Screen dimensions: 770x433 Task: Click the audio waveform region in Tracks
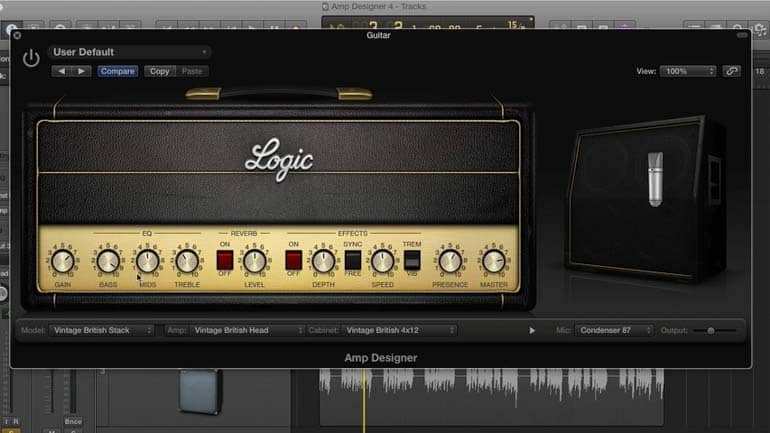[x=491, y=397]
